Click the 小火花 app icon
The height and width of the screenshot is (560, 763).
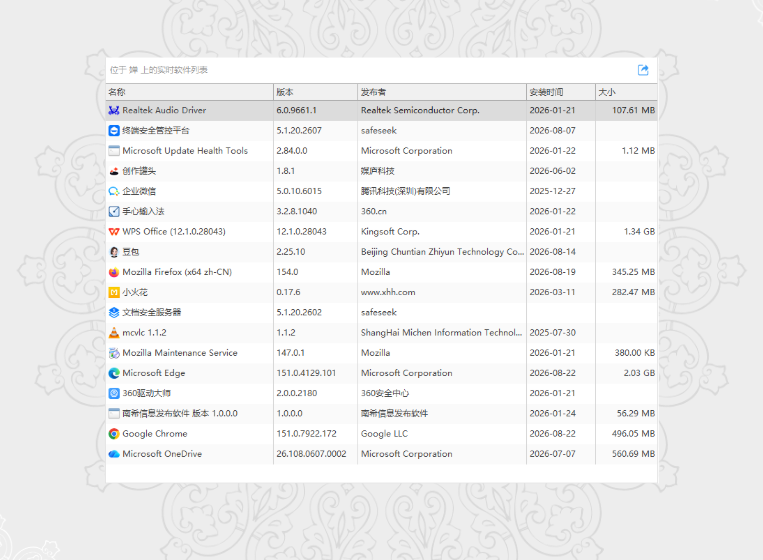(114, 292)
